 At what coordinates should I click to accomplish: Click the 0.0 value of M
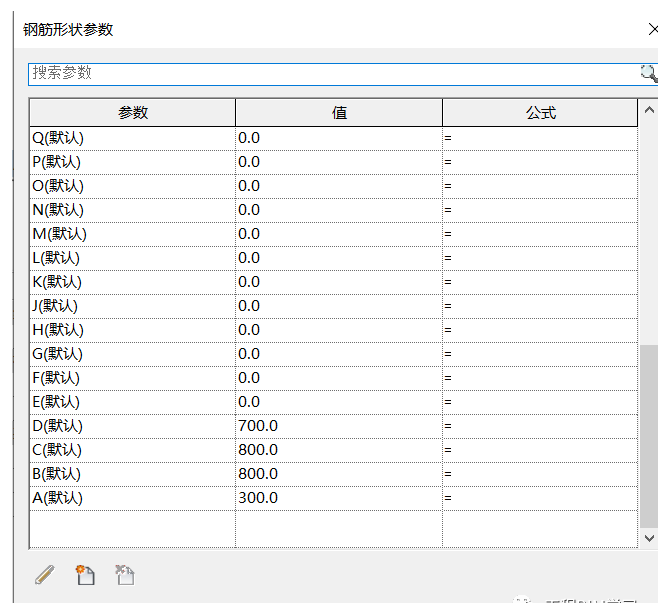[x=339, y=234]
